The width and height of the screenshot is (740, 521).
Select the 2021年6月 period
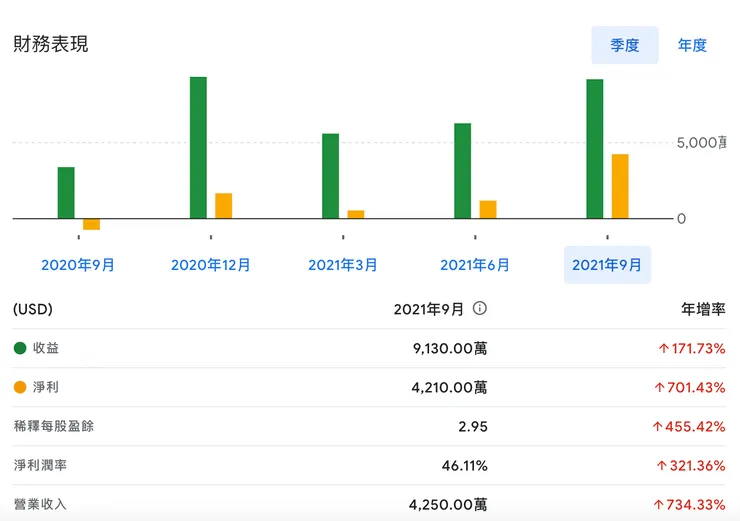(x=475, y=265)
